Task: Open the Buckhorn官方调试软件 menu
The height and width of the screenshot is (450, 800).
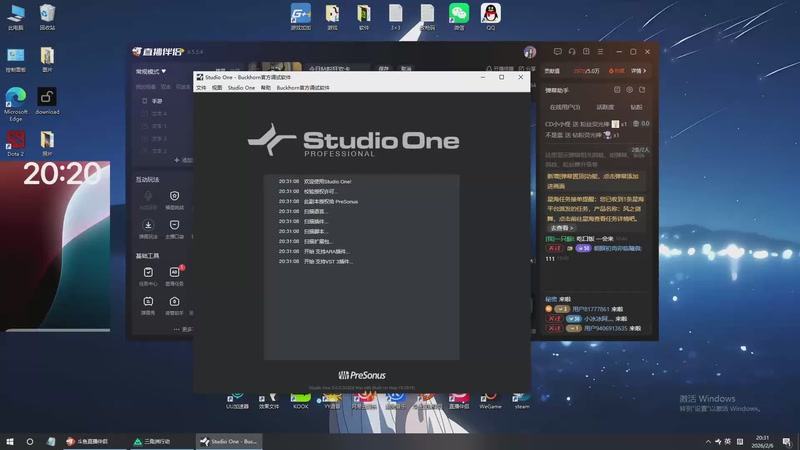Action: (x=303, y=88)
